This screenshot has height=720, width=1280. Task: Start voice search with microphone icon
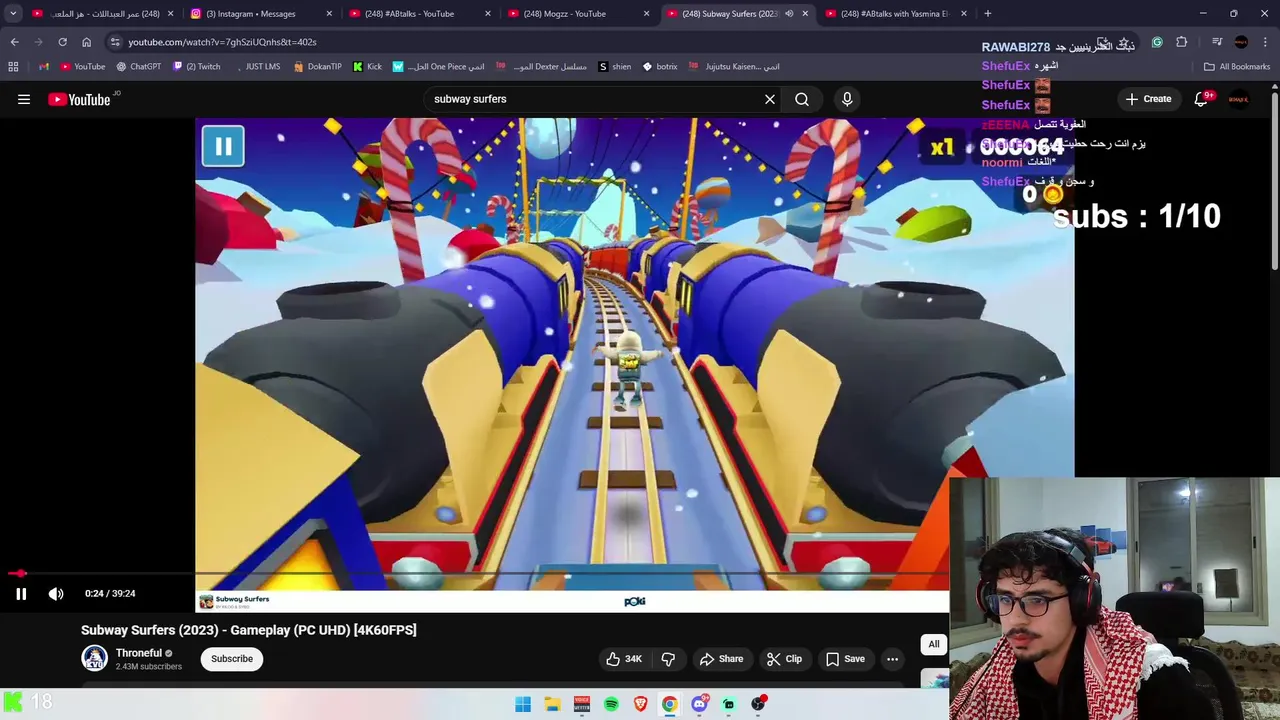click(x=847, y=99)
